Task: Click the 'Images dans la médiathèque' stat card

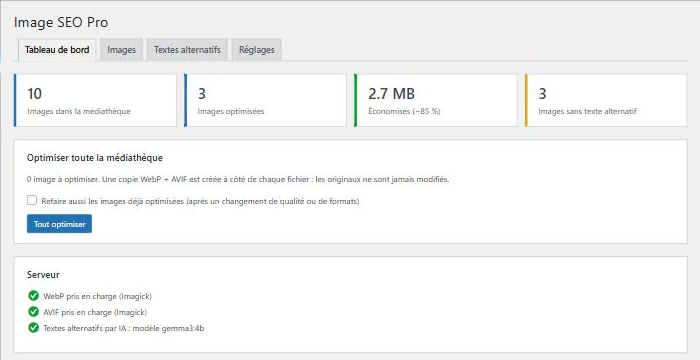Action: [95, 100]
